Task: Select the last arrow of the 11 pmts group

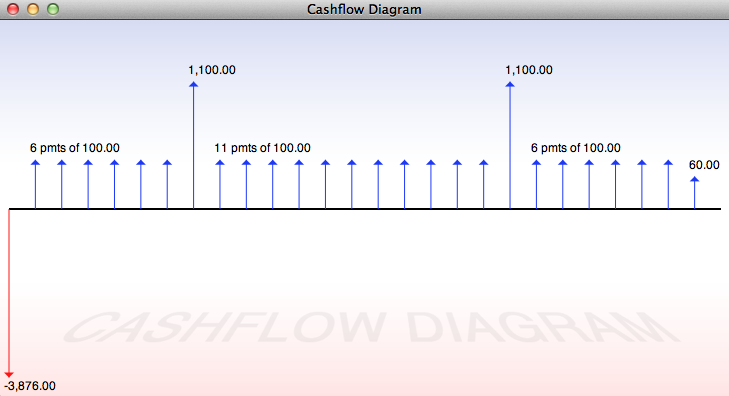Action: point(484,185)
